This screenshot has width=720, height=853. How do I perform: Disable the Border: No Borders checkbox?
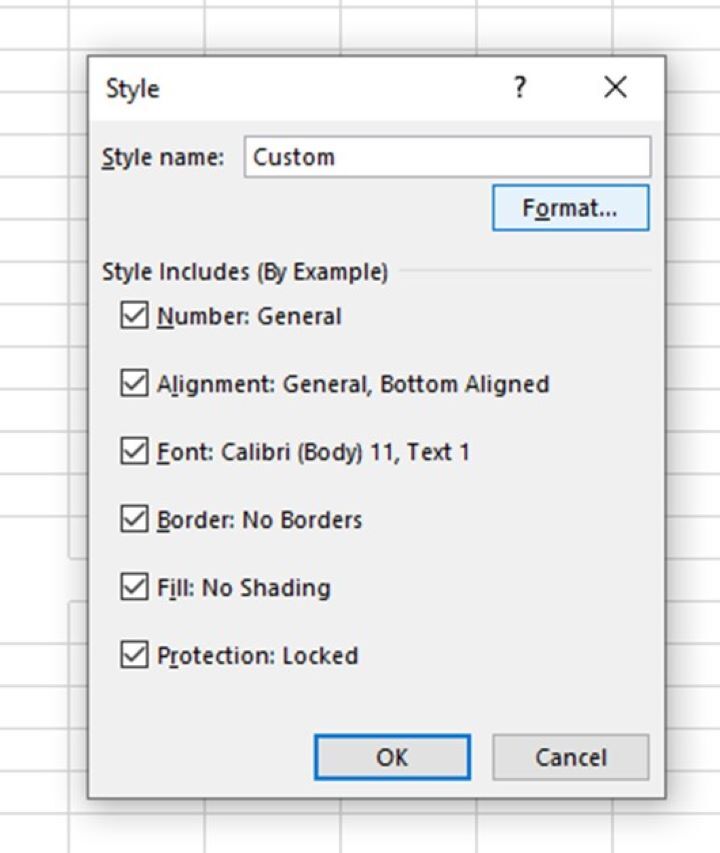point(133,520)
